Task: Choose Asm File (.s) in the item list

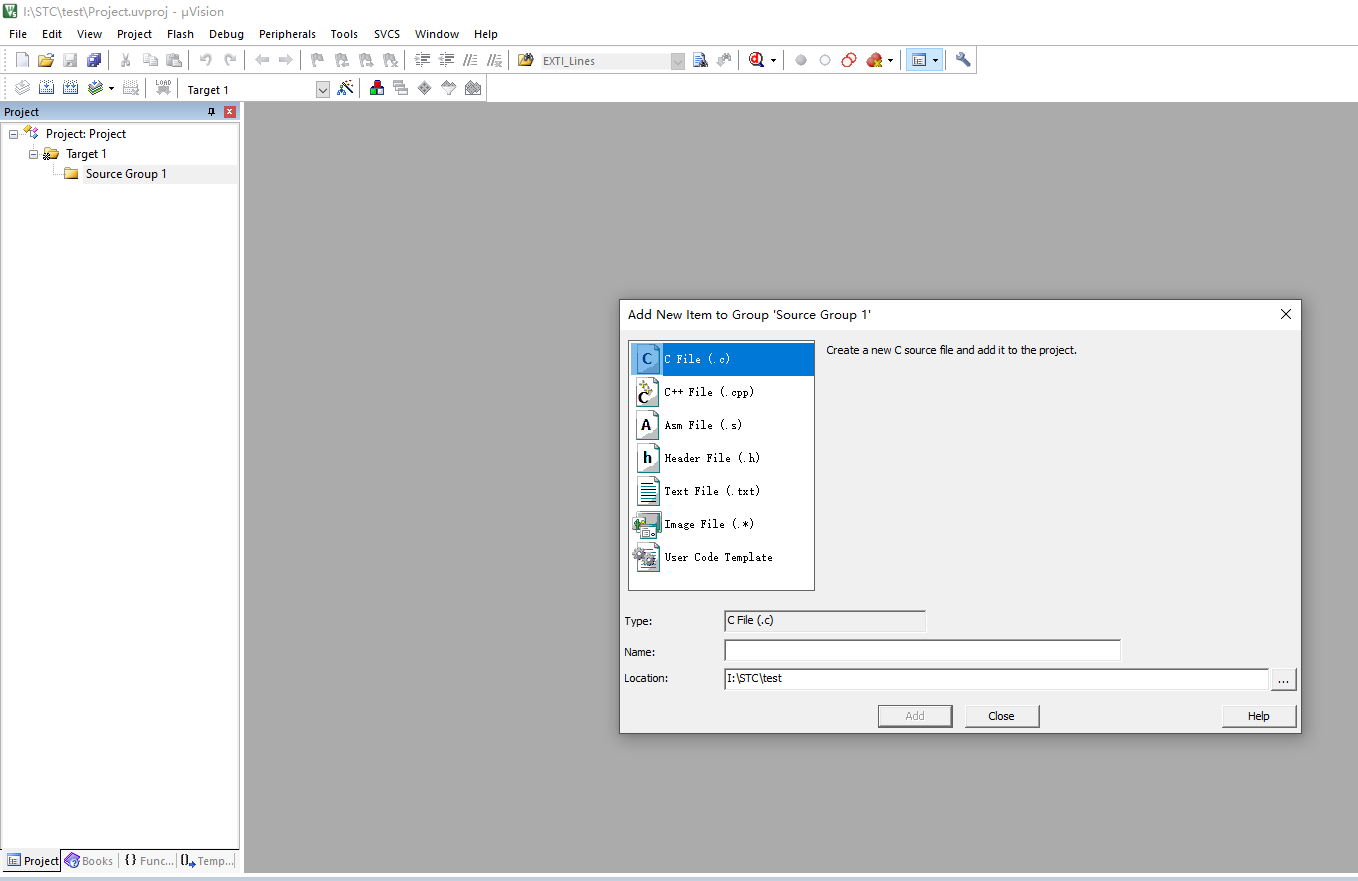Action: 722,425
